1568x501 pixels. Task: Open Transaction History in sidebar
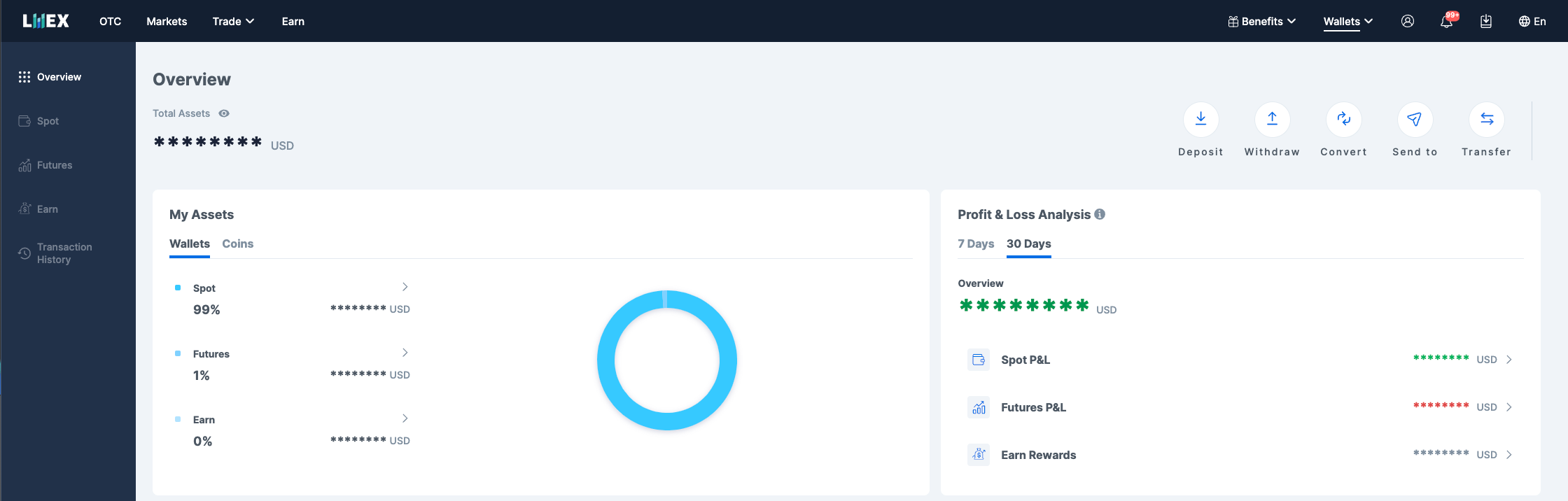coord(64,253)
